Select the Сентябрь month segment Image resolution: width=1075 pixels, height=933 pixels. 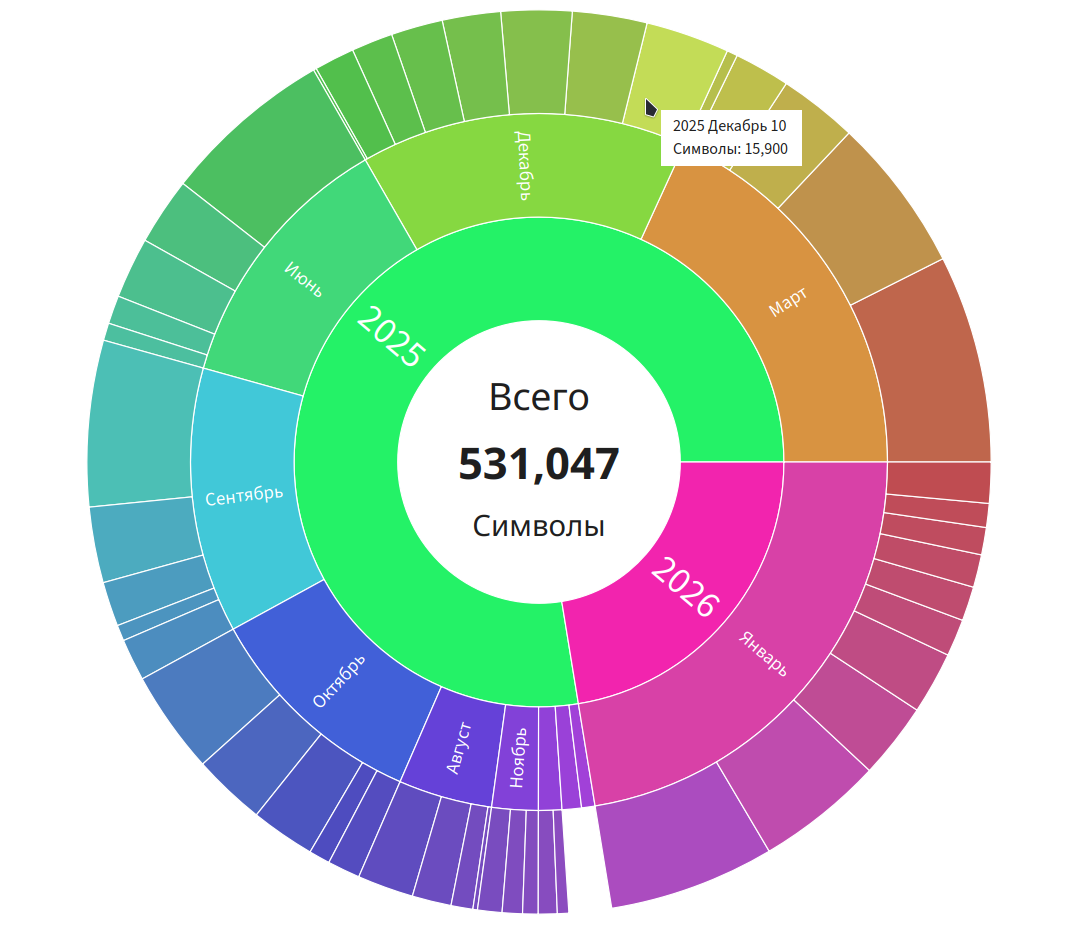pyautogui.click(x=244, y=496)
